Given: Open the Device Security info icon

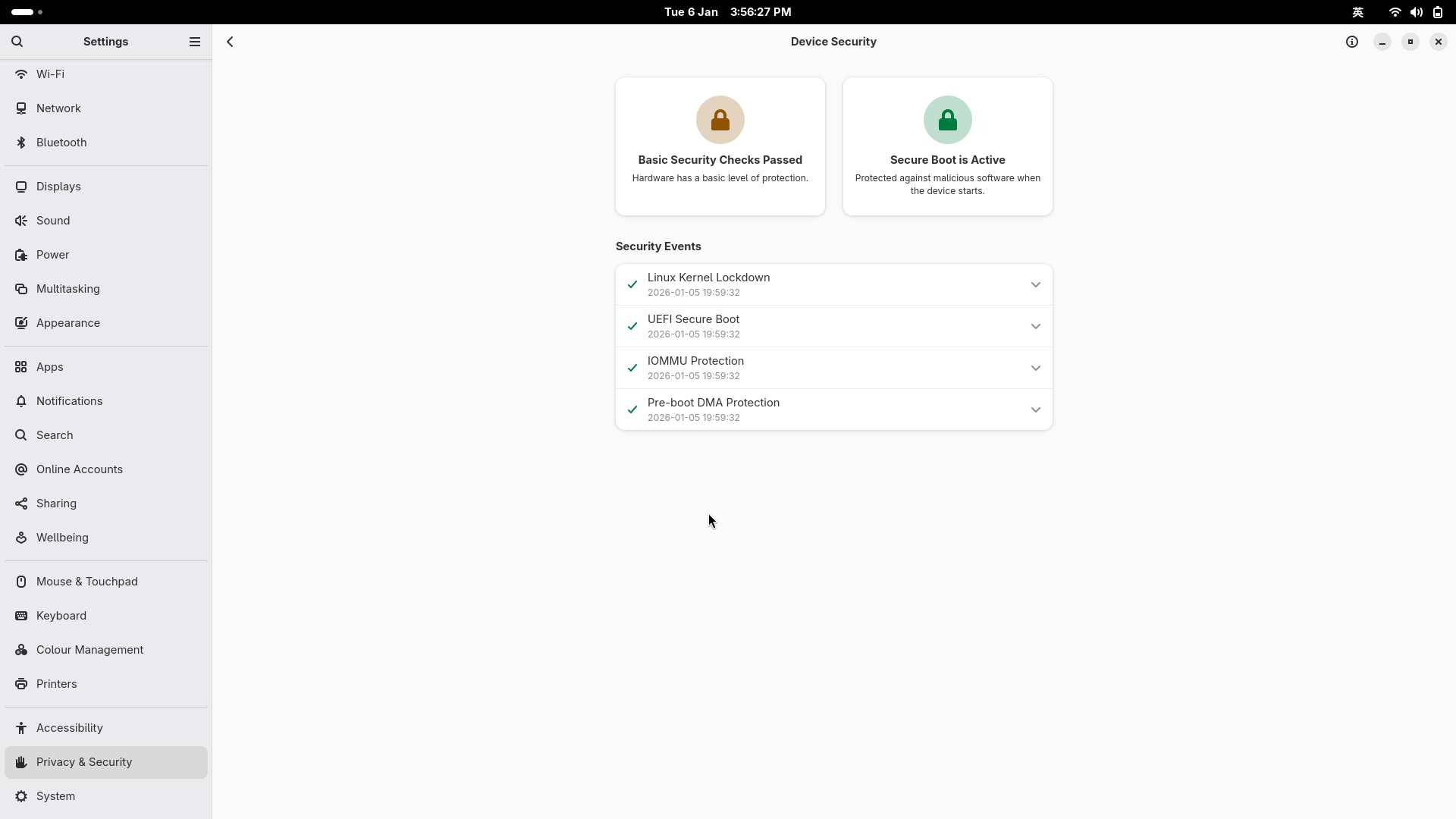Looking at the screenshot, I should [x=1351, y=42].
